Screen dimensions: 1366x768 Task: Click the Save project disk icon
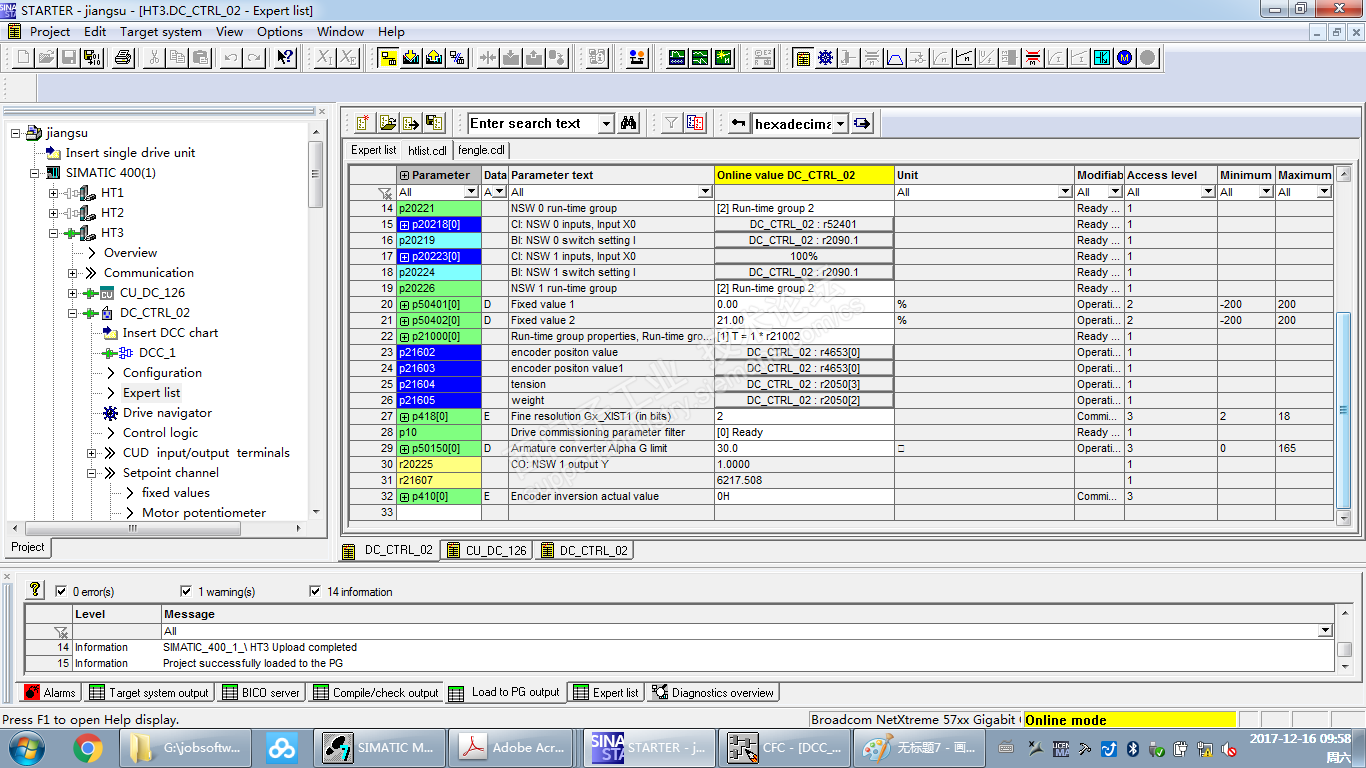(x=69, y=58)
